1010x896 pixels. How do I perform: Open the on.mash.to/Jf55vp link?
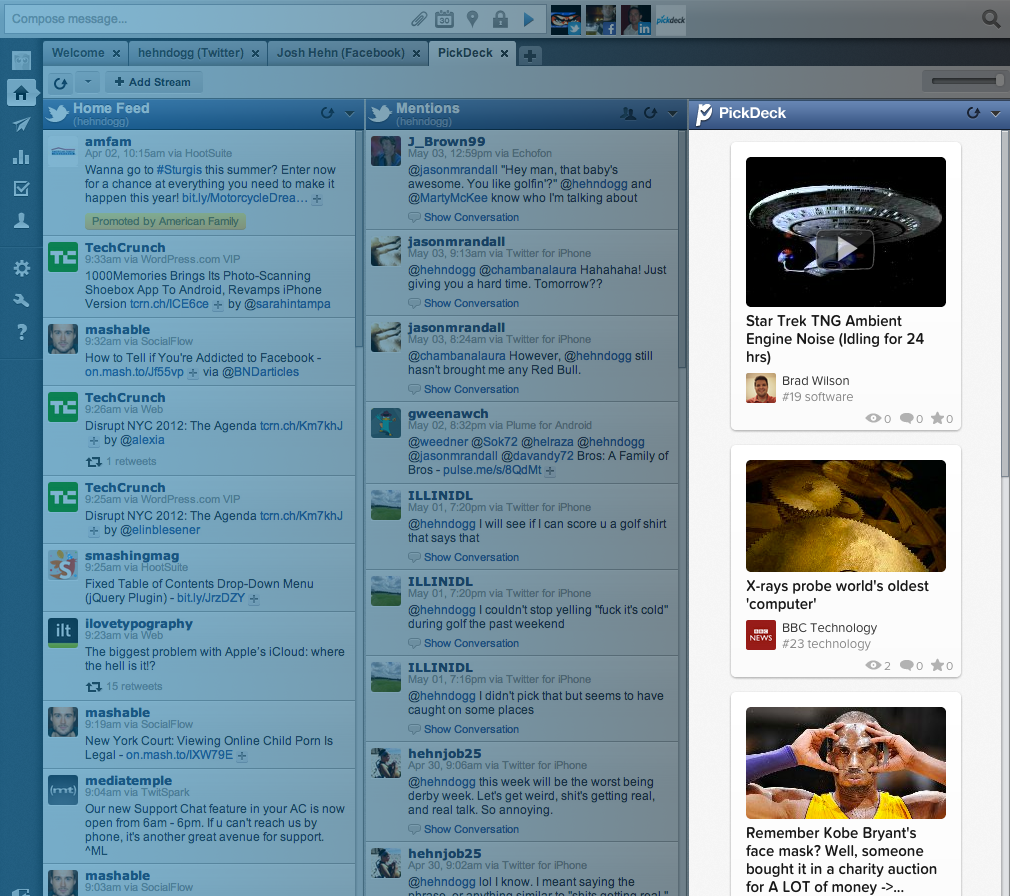(134, 372)
